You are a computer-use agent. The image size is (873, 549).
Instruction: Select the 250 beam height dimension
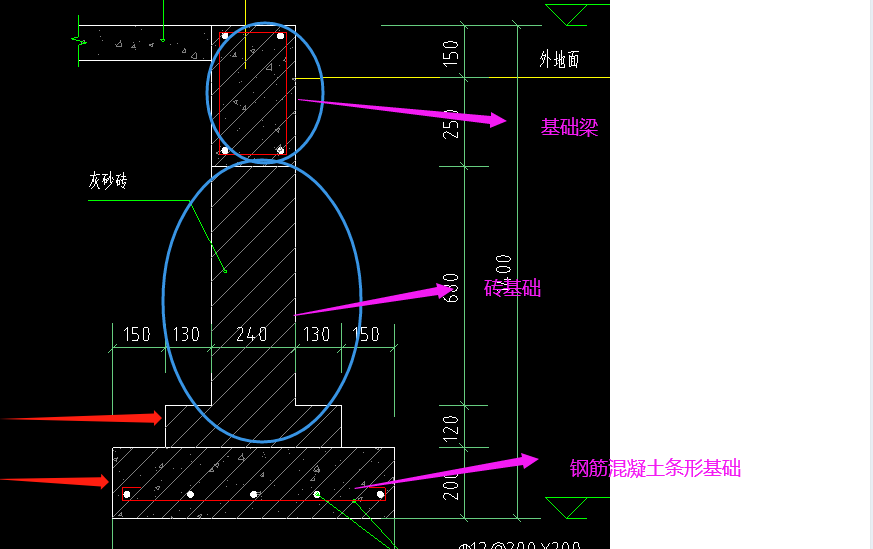tap(451, 124)
